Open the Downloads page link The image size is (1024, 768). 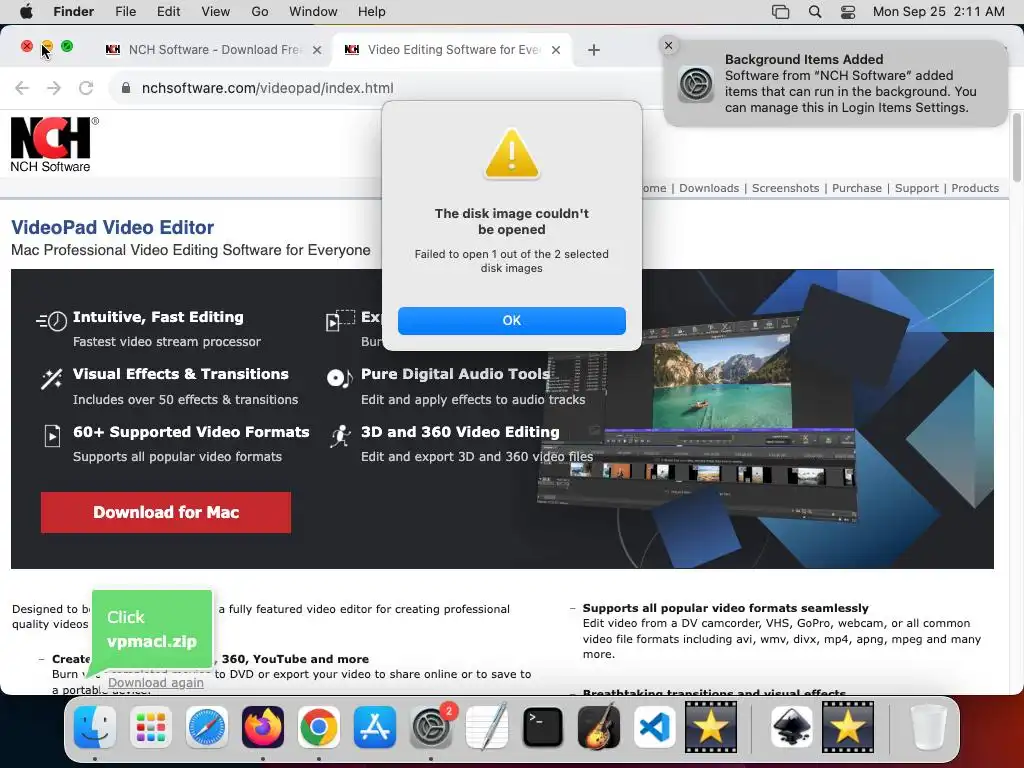(709, 188)
